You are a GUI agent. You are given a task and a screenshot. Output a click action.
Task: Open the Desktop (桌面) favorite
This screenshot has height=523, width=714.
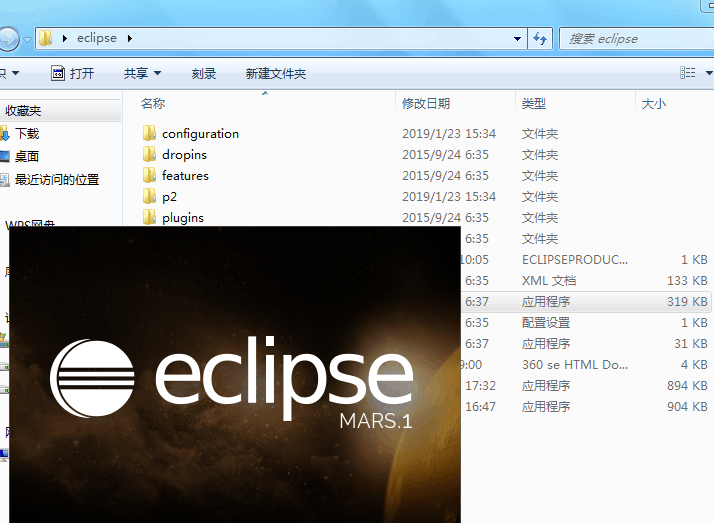(x=27, y=156)
